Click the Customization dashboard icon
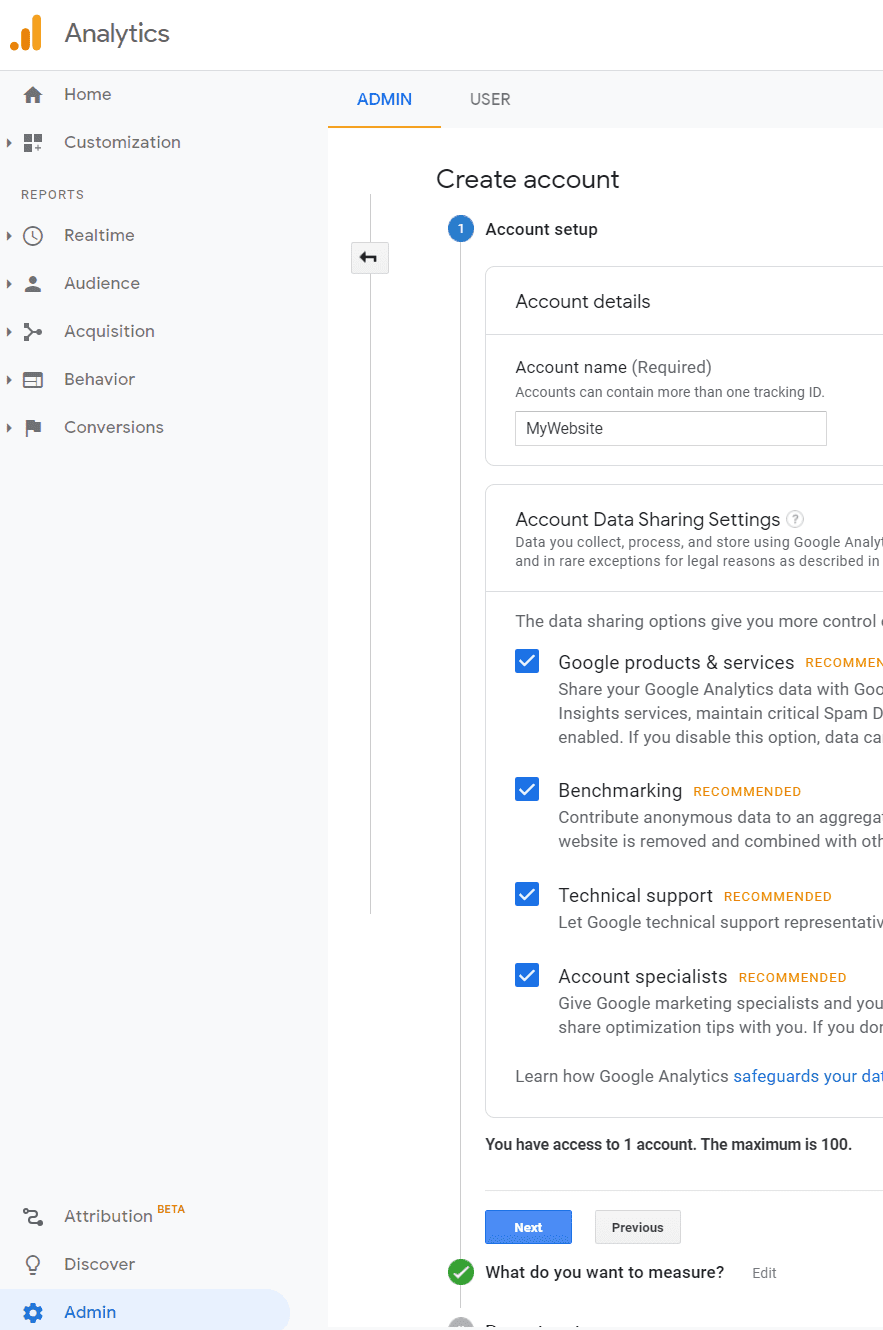This screenshot has width=883, height=1330. [33, 143]
